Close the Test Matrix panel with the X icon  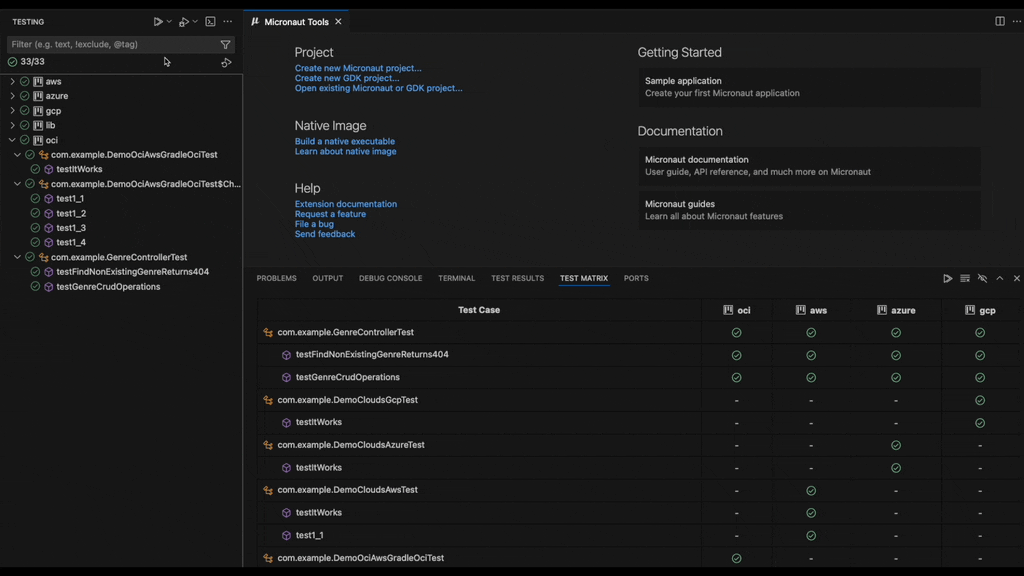[x=1016, y=279]
